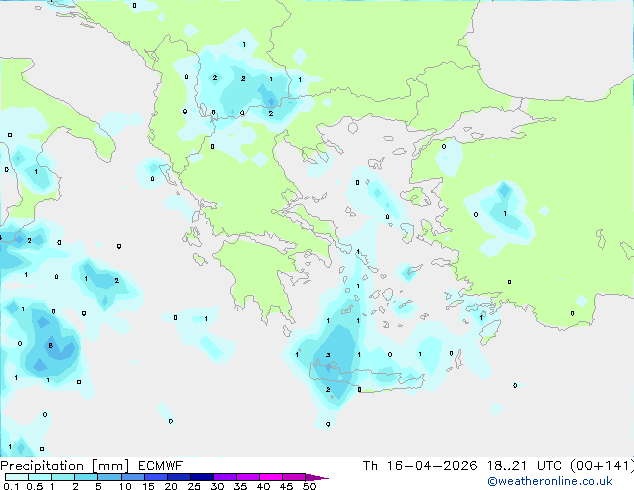Click the magenta legend swatch between 40 and 45
634x490 pixels.
pos(271,477)
